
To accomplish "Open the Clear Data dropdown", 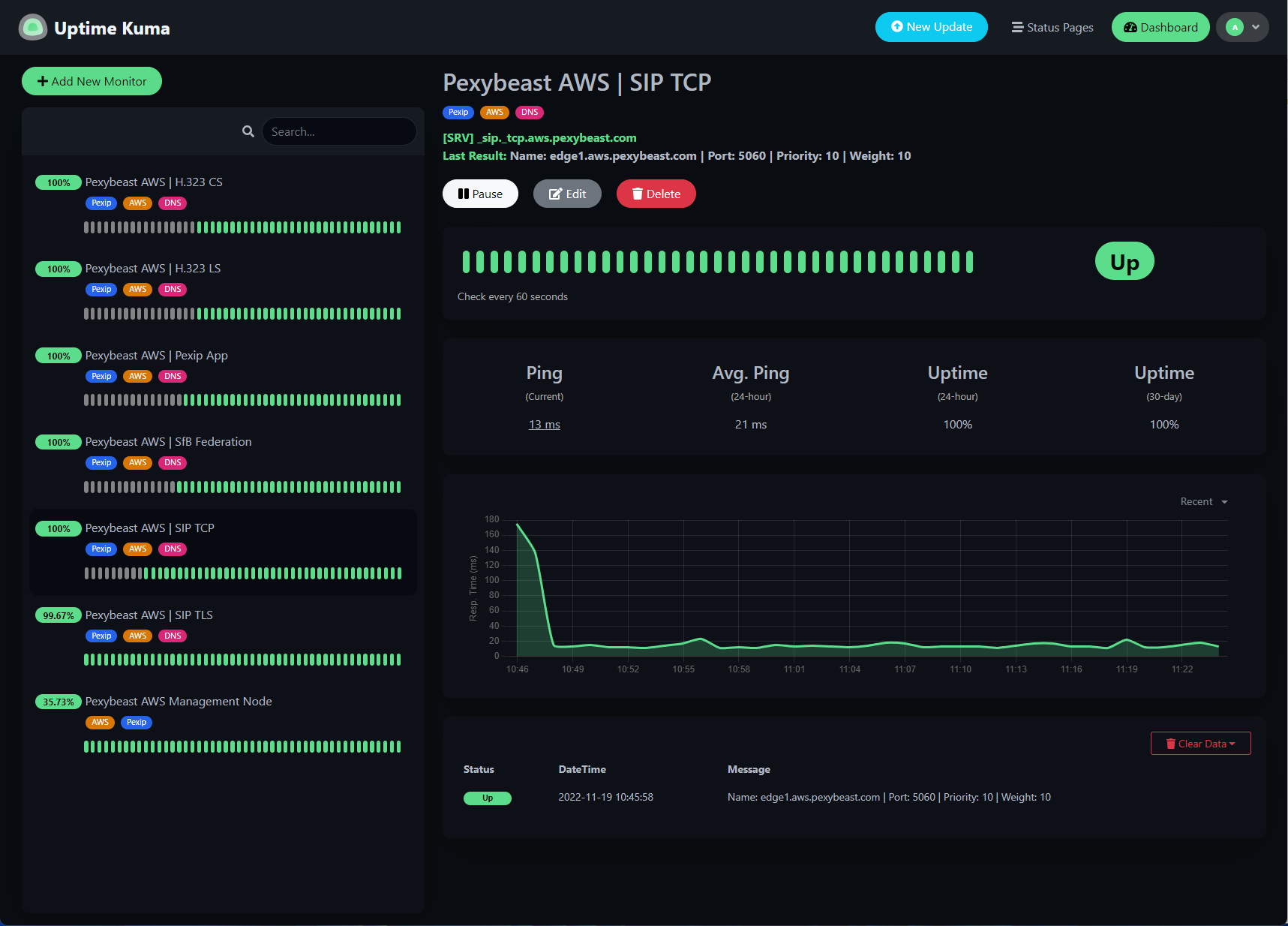I will [x=1200, y=744].
